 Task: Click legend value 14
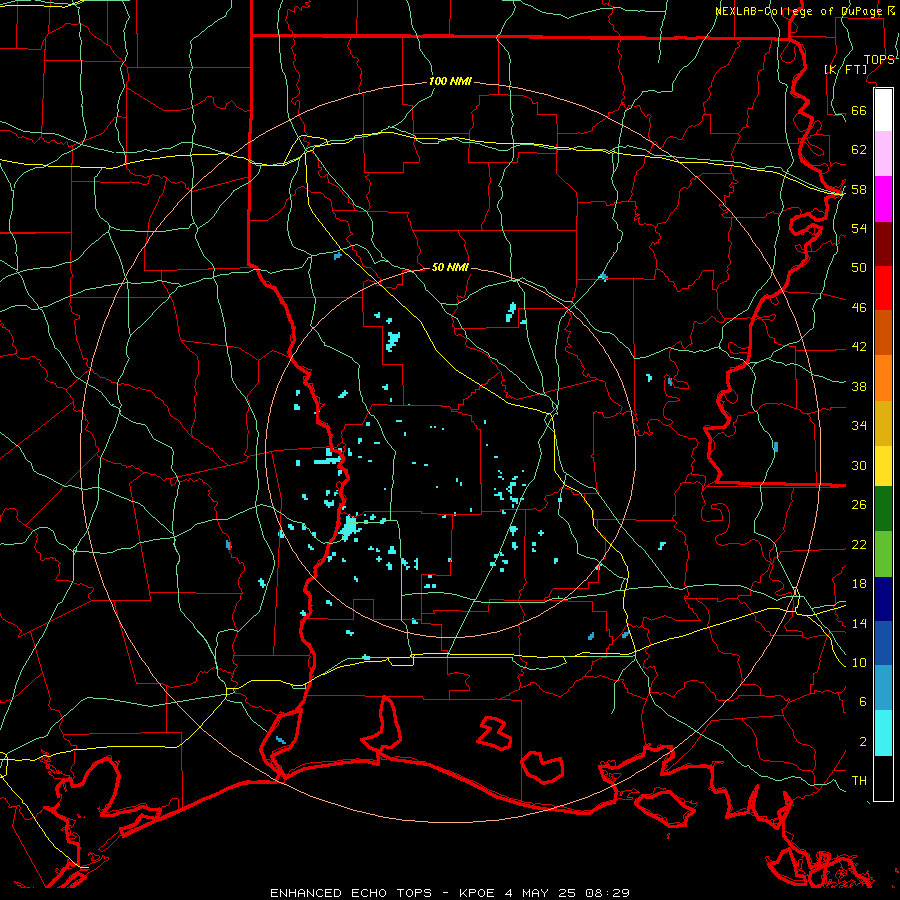(859, 623)
